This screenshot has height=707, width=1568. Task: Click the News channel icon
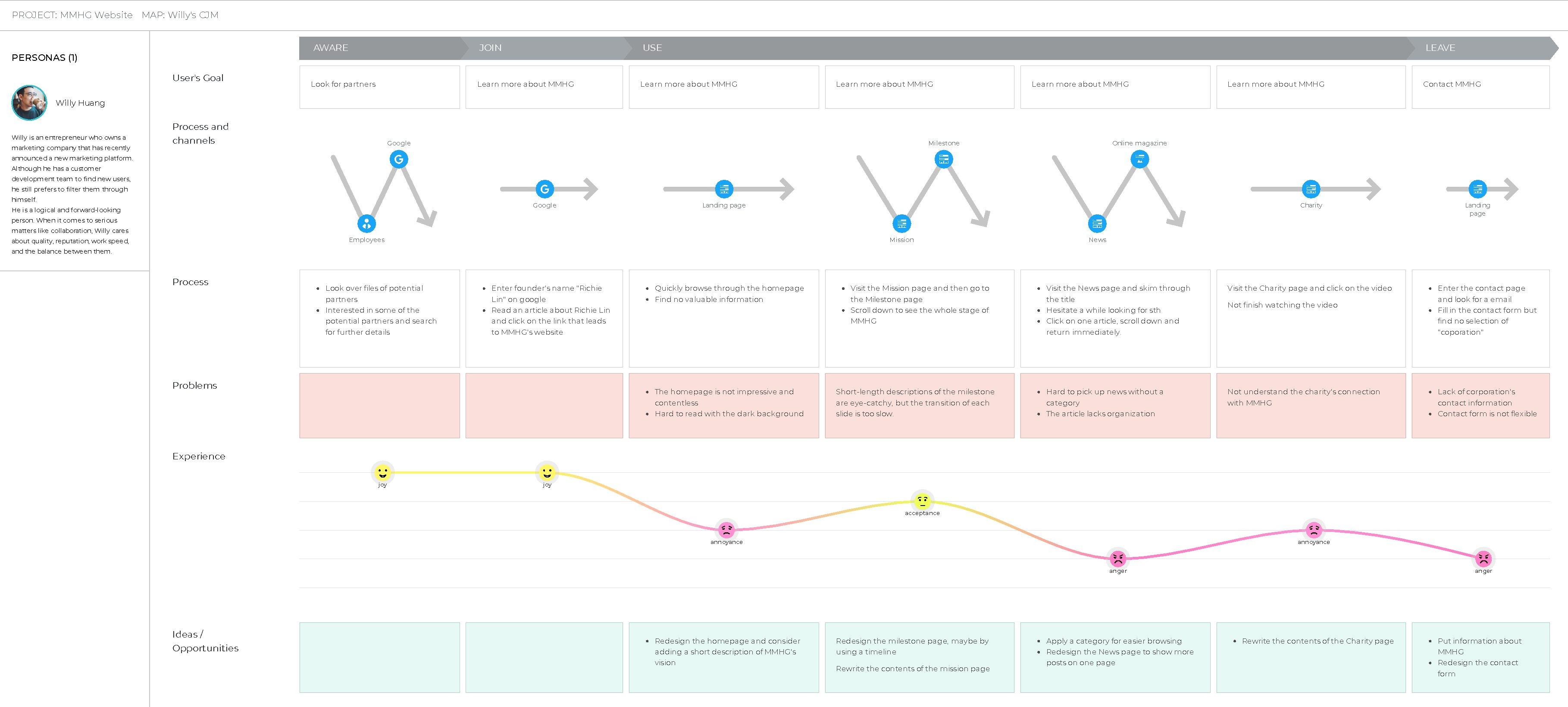click(x=1097, y=223)
